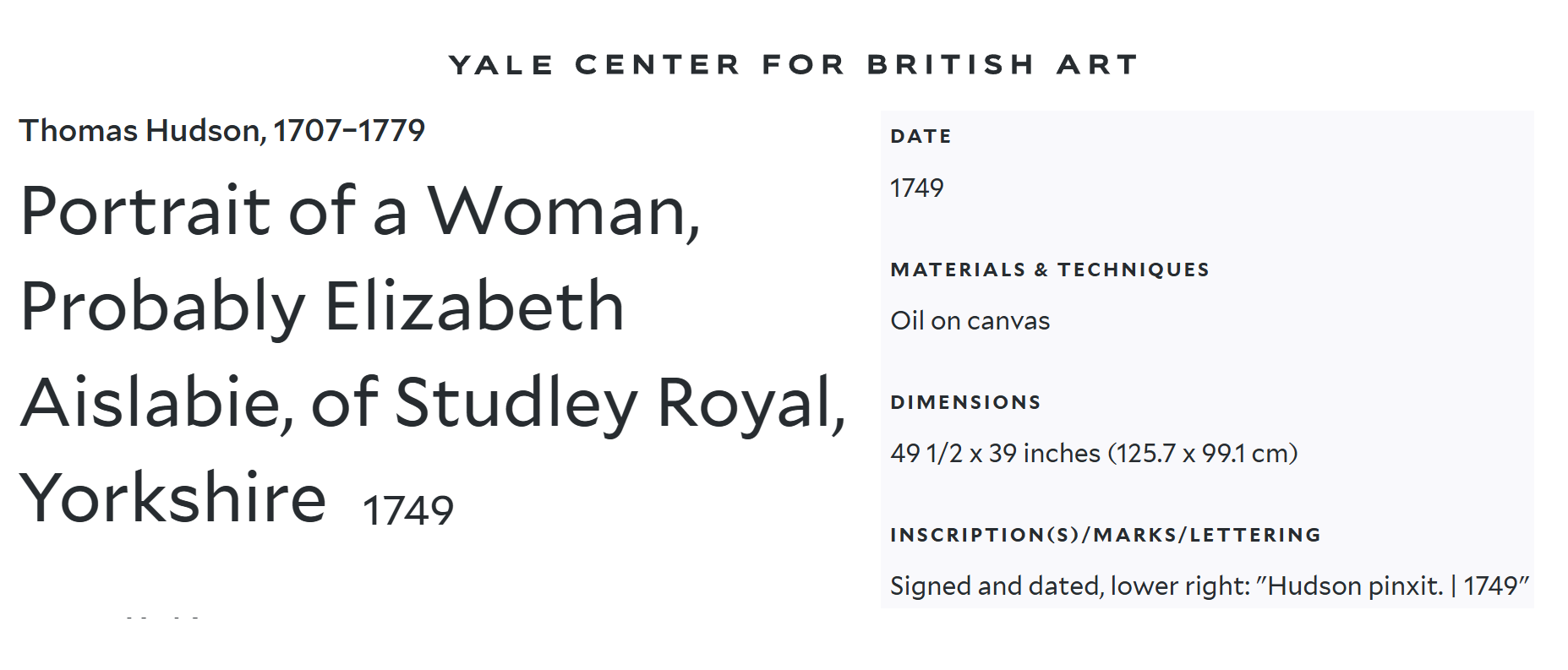Viewport: 1568px width, 670px height.
Task: Click the word Yorkshire in the title
Action: coord(173,498)
